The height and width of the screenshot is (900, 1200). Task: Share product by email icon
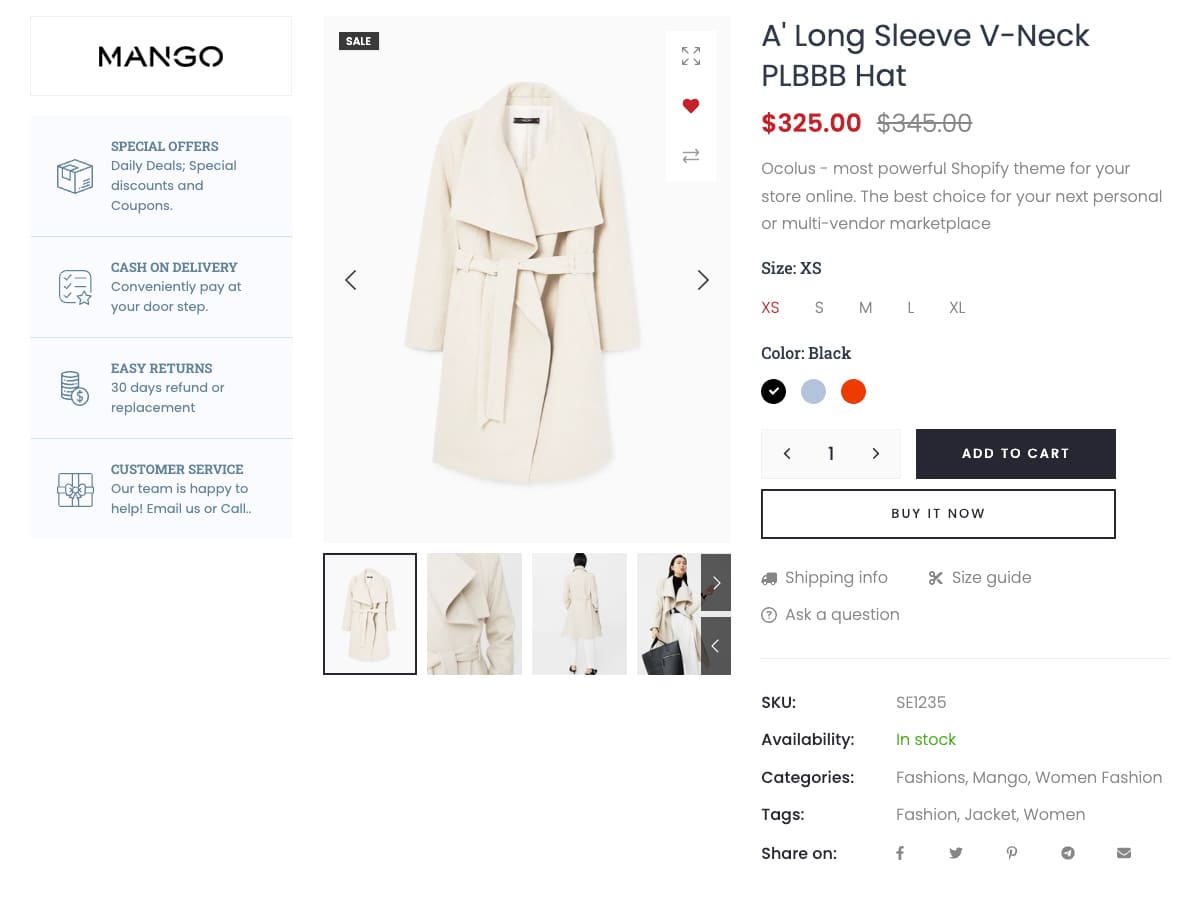1124,853
